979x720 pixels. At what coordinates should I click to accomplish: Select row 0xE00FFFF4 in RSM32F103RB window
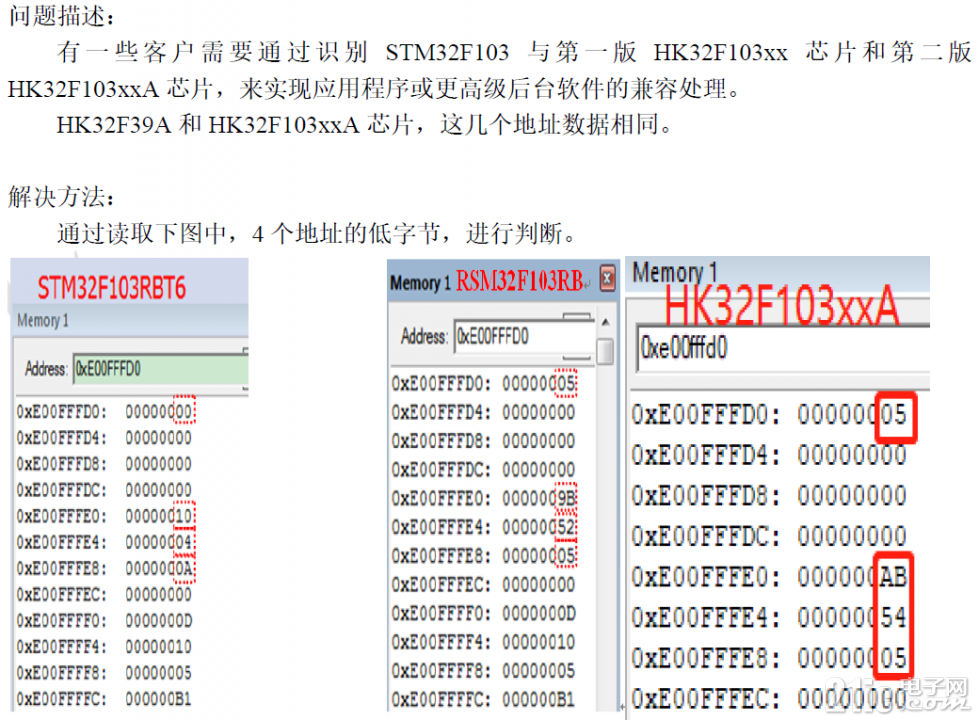pos(484,642)
